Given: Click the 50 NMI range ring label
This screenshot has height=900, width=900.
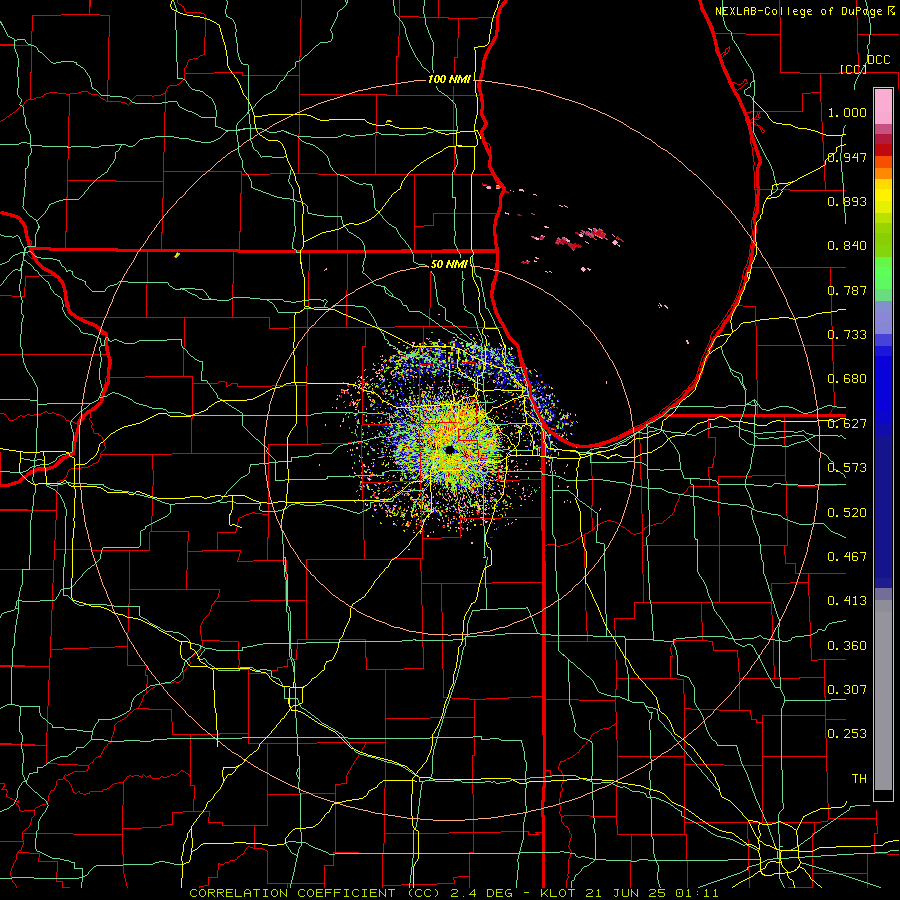Looking at the screenshot, I should (449, 264).
